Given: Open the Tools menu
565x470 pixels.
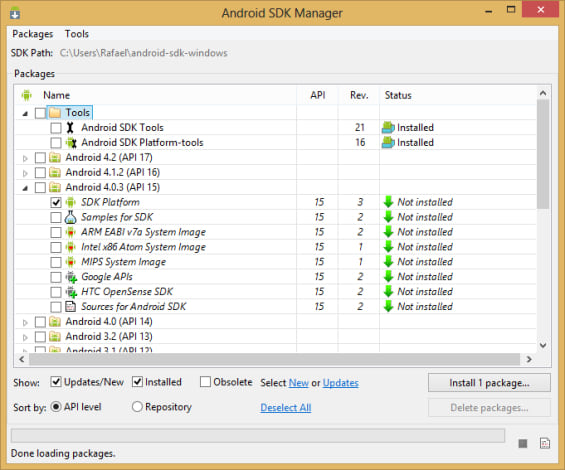Looking at the screenshot, I should pyautogui.click(x=77, y=34).
